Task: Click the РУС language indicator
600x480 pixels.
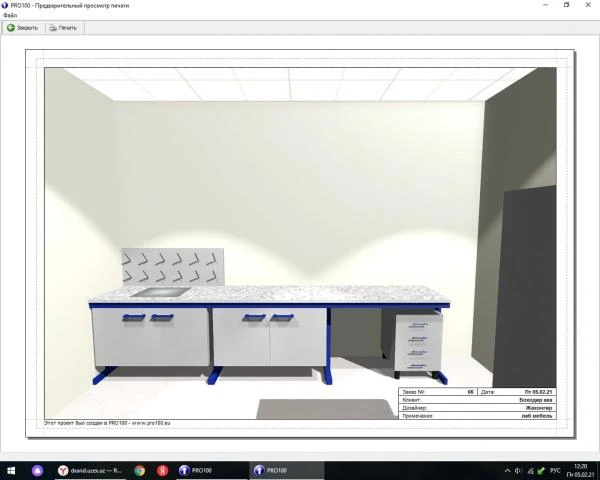Action: pyautogui.click(x=557, y=469)
